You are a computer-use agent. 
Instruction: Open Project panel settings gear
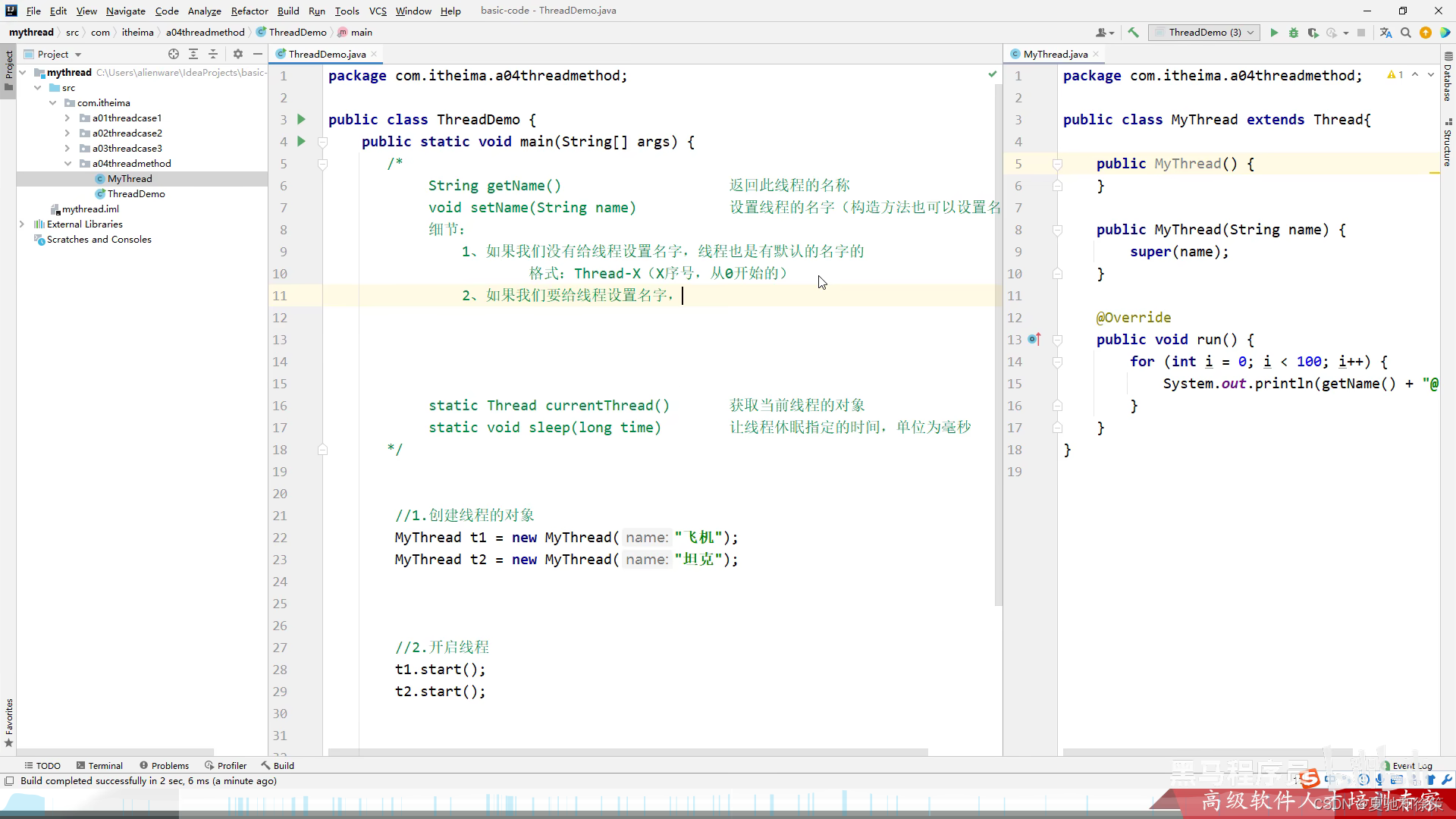tap(238, 54)
